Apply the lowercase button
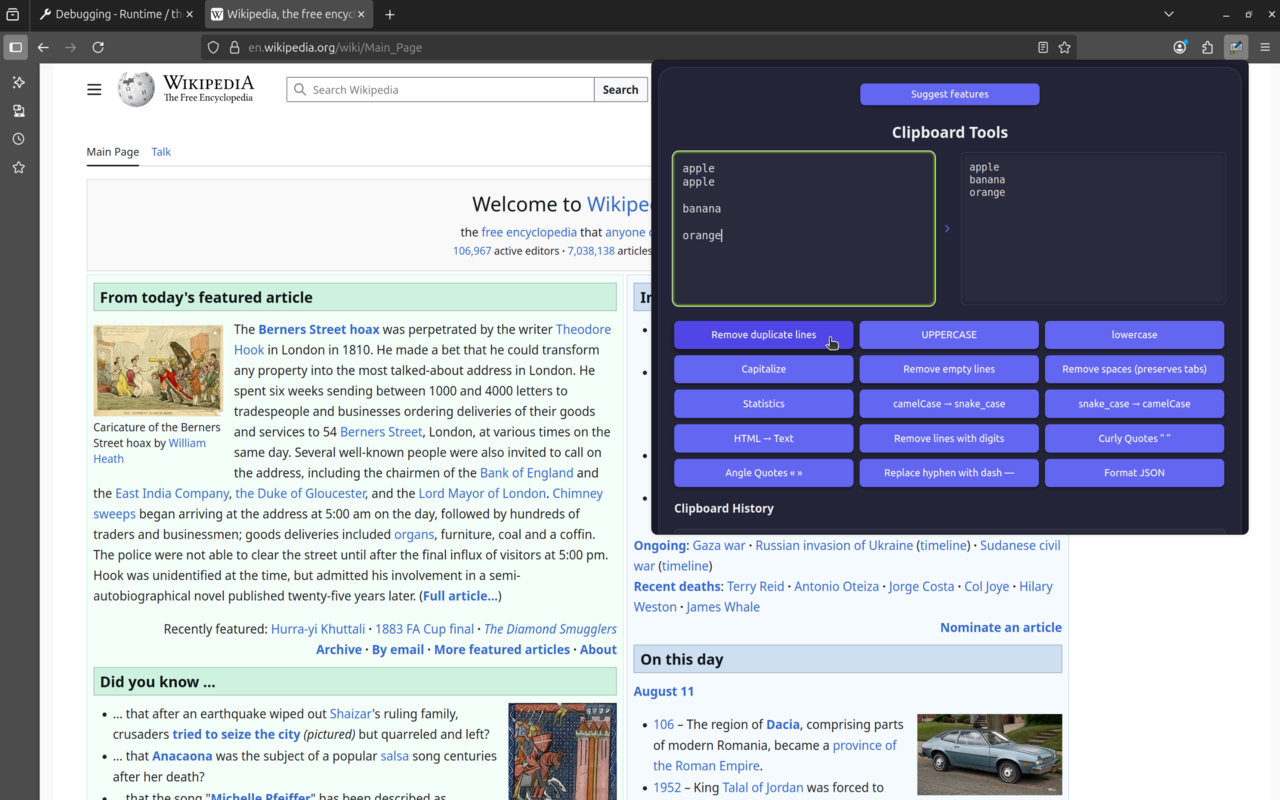 click(1134, 335)
